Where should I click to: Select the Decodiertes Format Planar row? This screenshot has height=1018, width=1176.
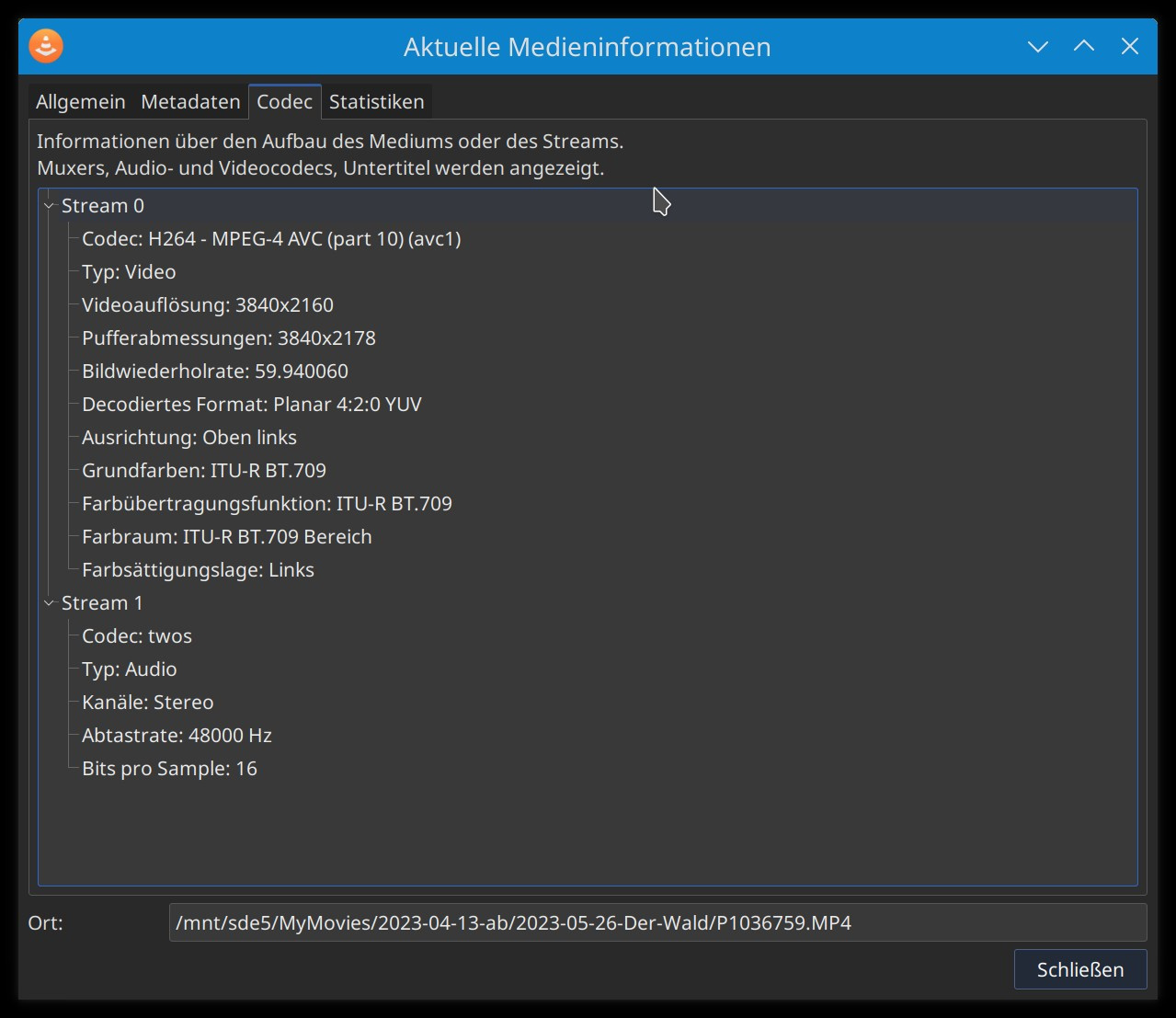coord(252,405)
